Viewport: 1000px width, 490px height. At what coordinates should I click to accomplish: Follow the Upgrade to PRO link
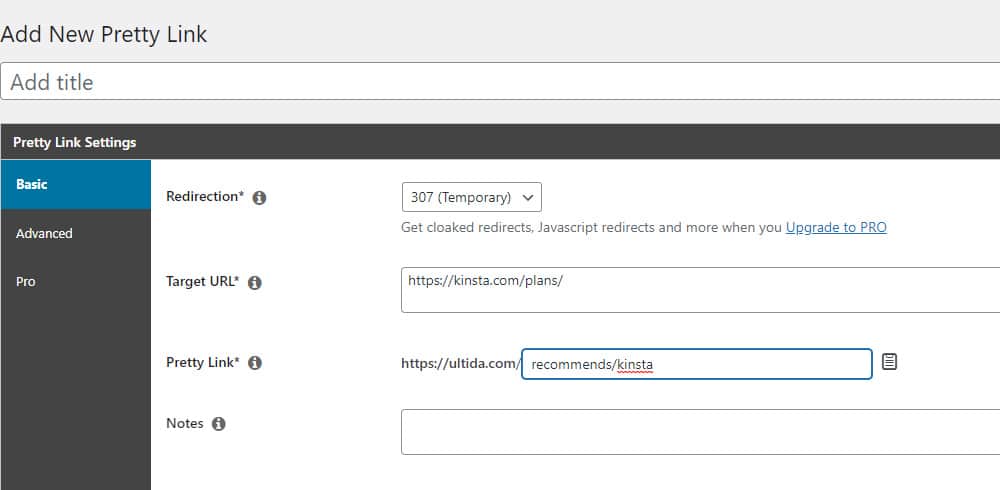pyautogui.click(x=836, y=227)
